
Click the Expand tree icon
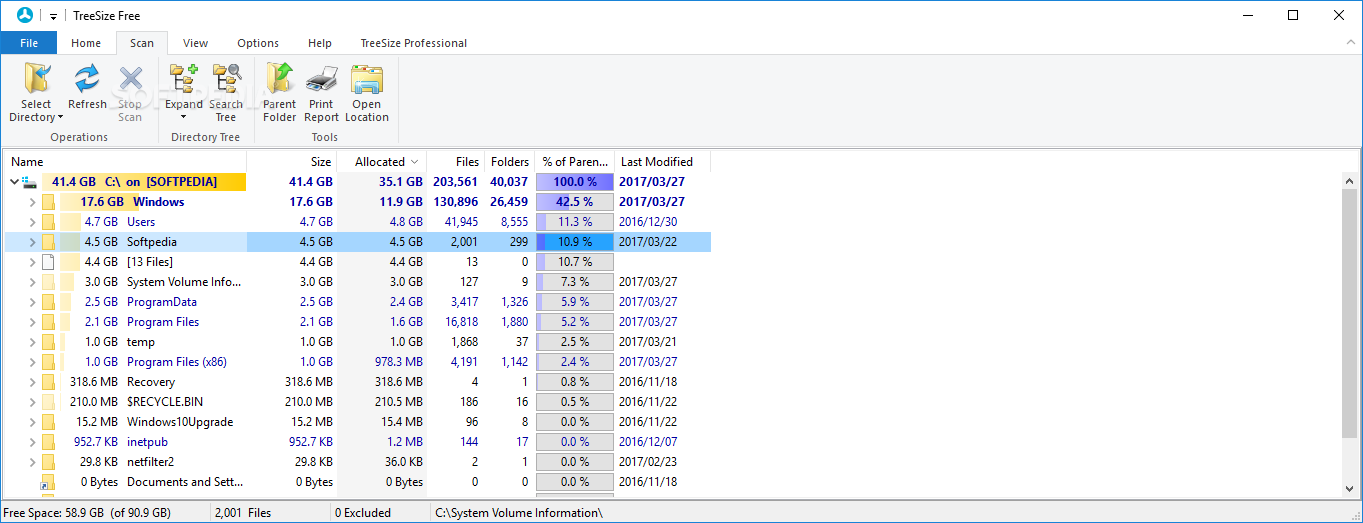click(183, 79)
